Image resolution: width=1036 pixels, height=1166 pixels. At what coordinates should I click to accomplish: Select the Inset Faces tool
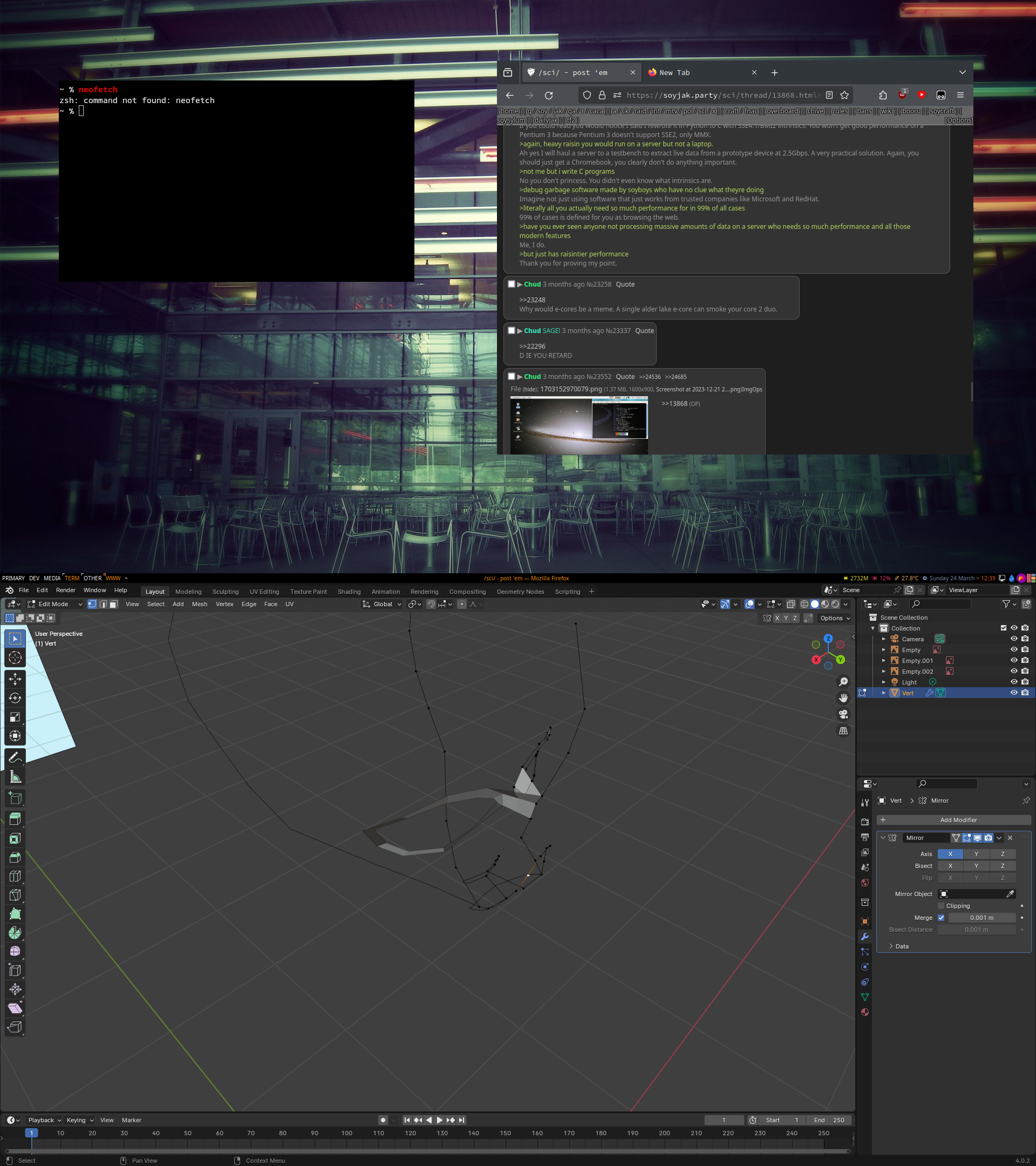(16, 838)
